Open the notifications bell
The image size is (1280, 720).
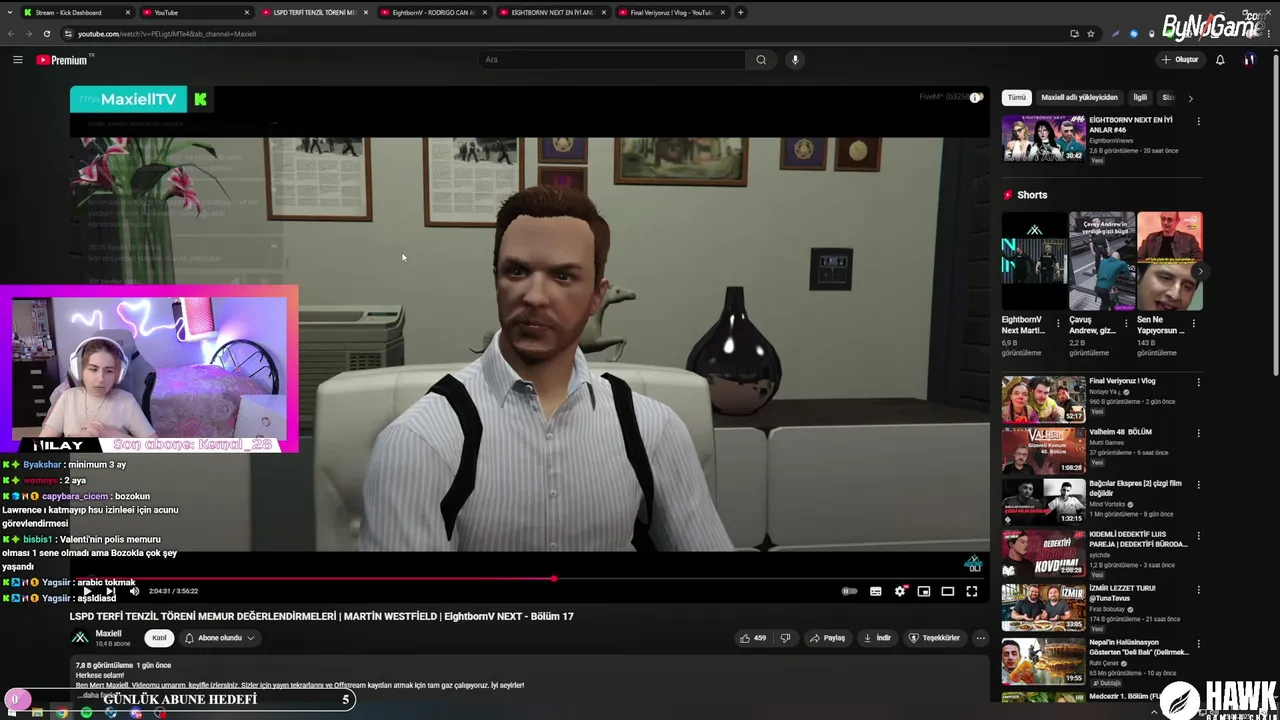point(1220,60)
